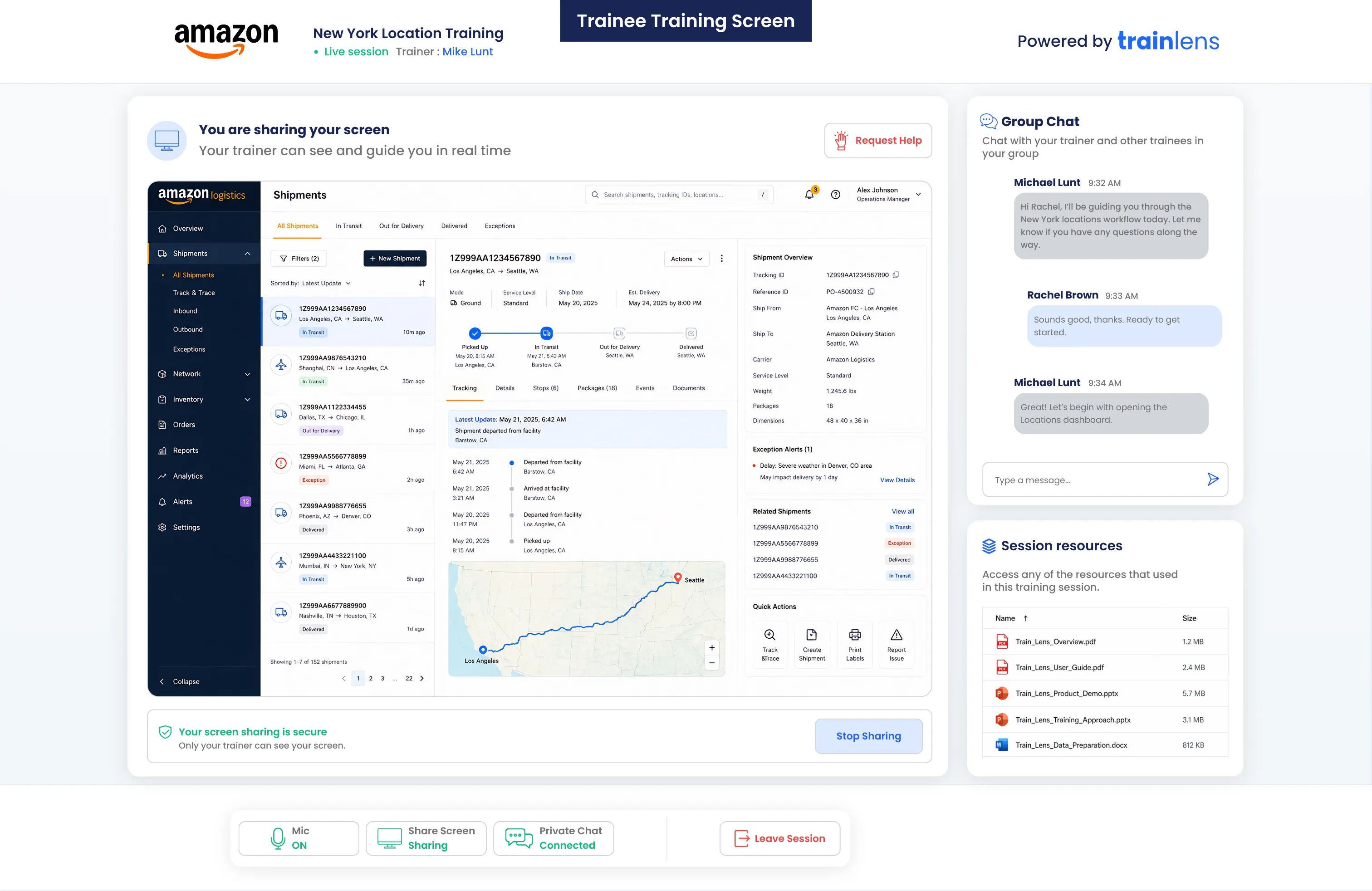
Task: Toggle the Share Screen Sharing control
Action: 426,838
